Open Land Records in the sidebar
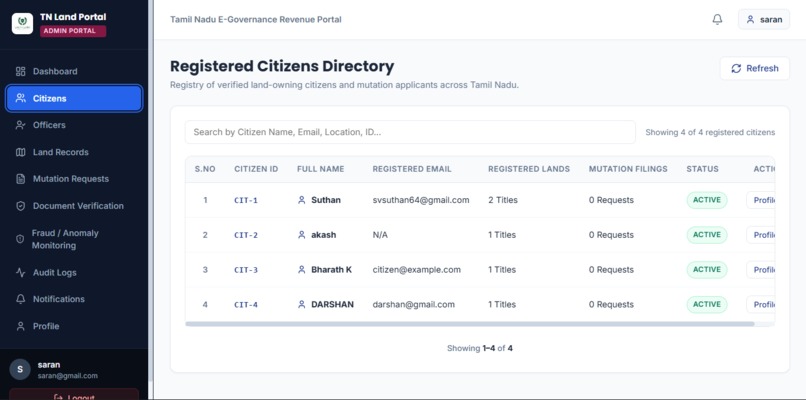 74,152
